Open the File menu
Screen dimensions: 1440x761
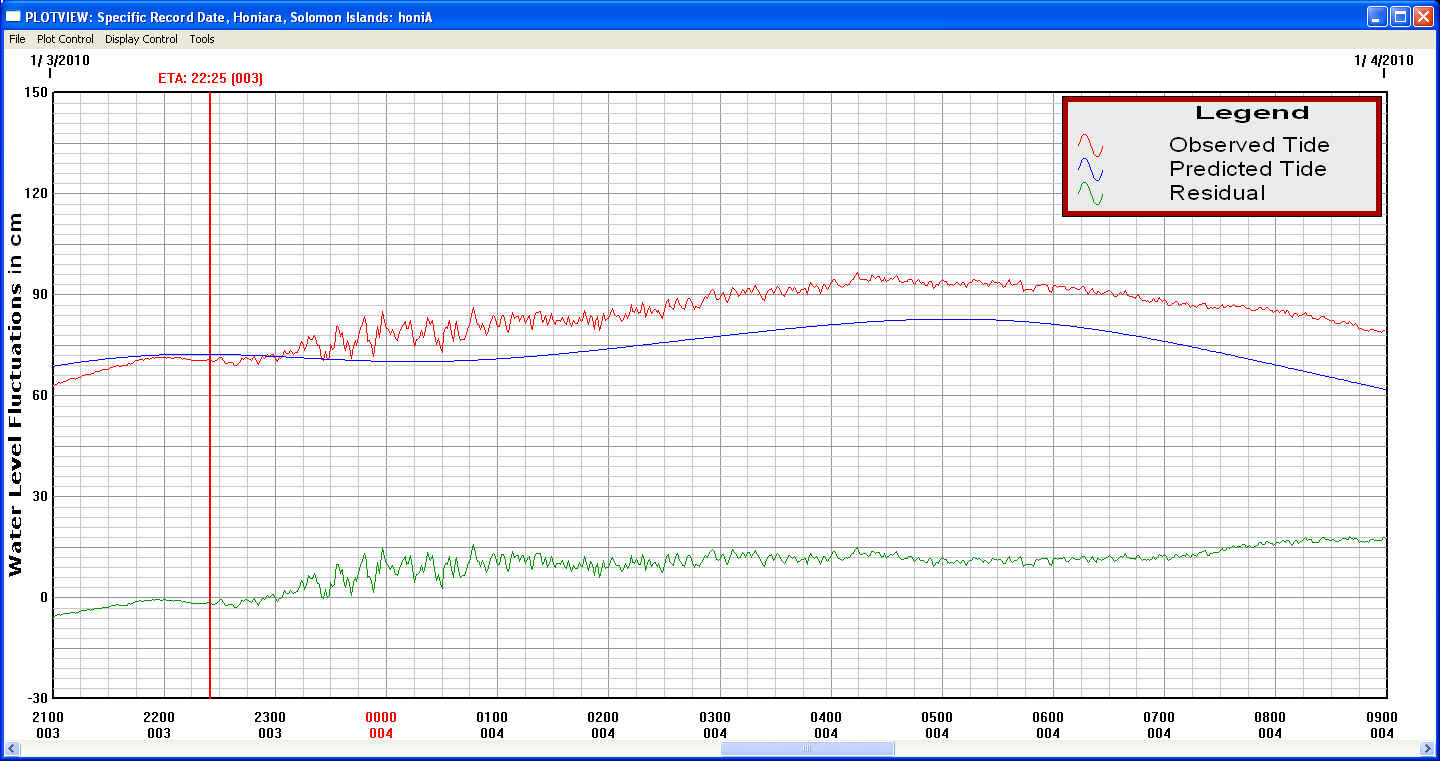pos(17,39)
